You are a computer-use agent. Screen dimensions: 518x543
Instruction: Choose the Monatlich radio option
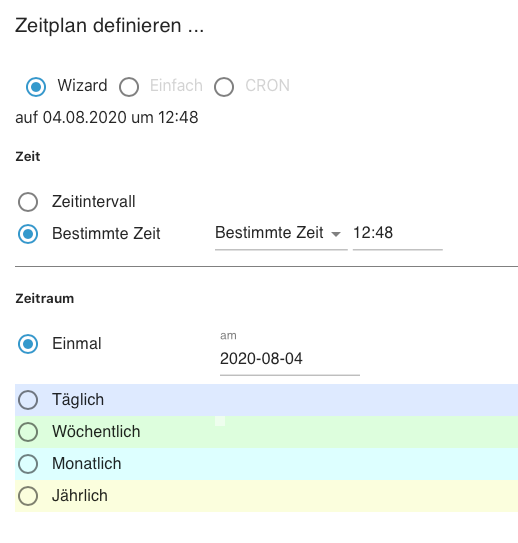[28, 464]
